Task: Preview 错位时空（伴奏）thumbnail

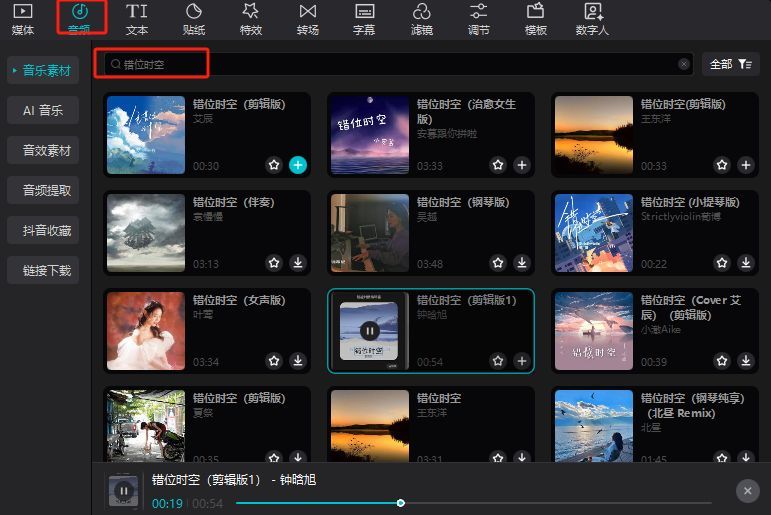Action: [x=146, y=233]
